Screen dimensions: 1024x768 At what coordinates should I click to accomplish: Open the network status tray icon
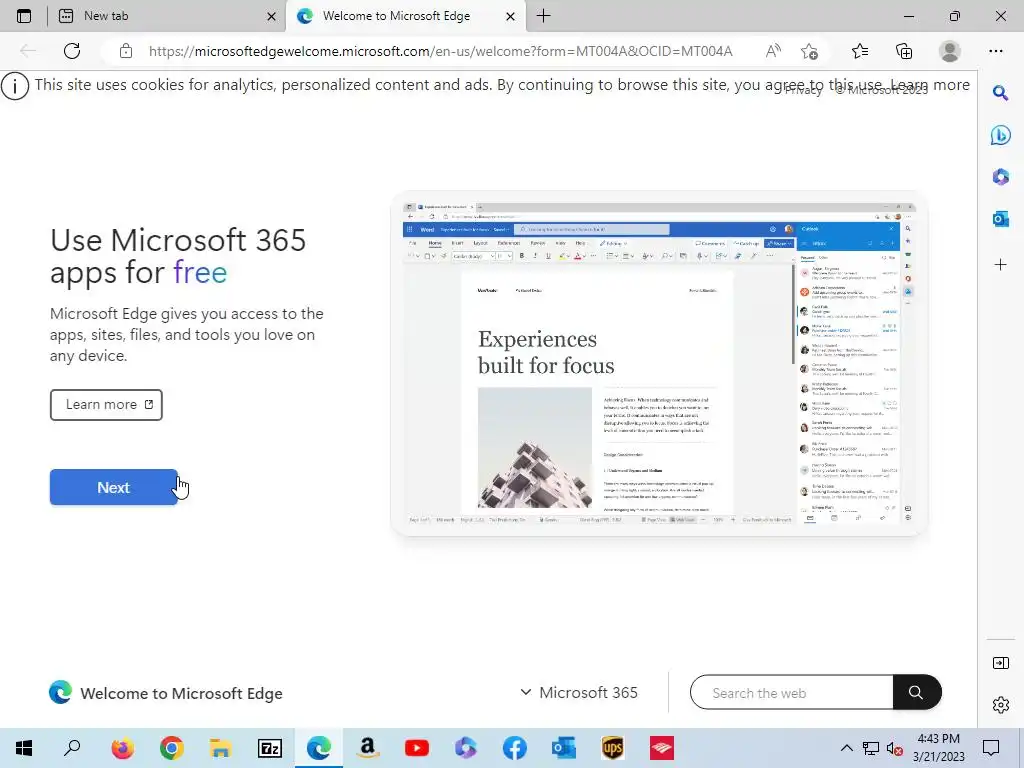(x=871, y=748)
